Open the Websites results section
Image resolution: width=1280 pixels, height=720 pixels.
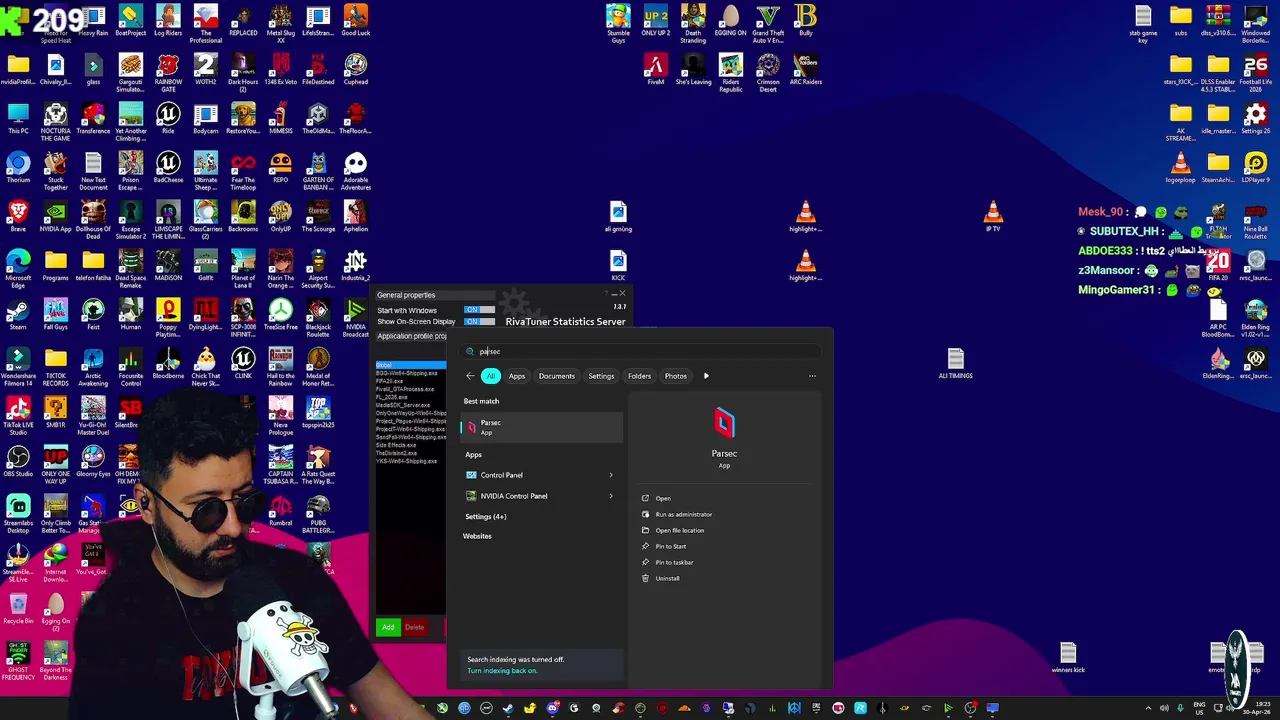477,536
